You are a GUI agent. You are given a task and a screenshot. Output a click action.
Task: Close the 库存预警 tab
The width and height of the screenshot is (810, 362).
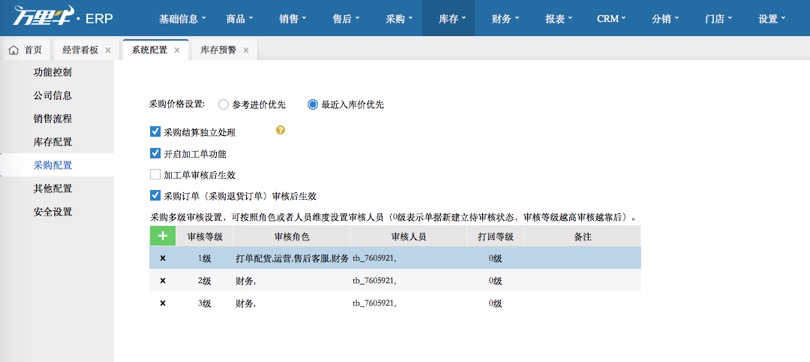(x=246, y=50)
